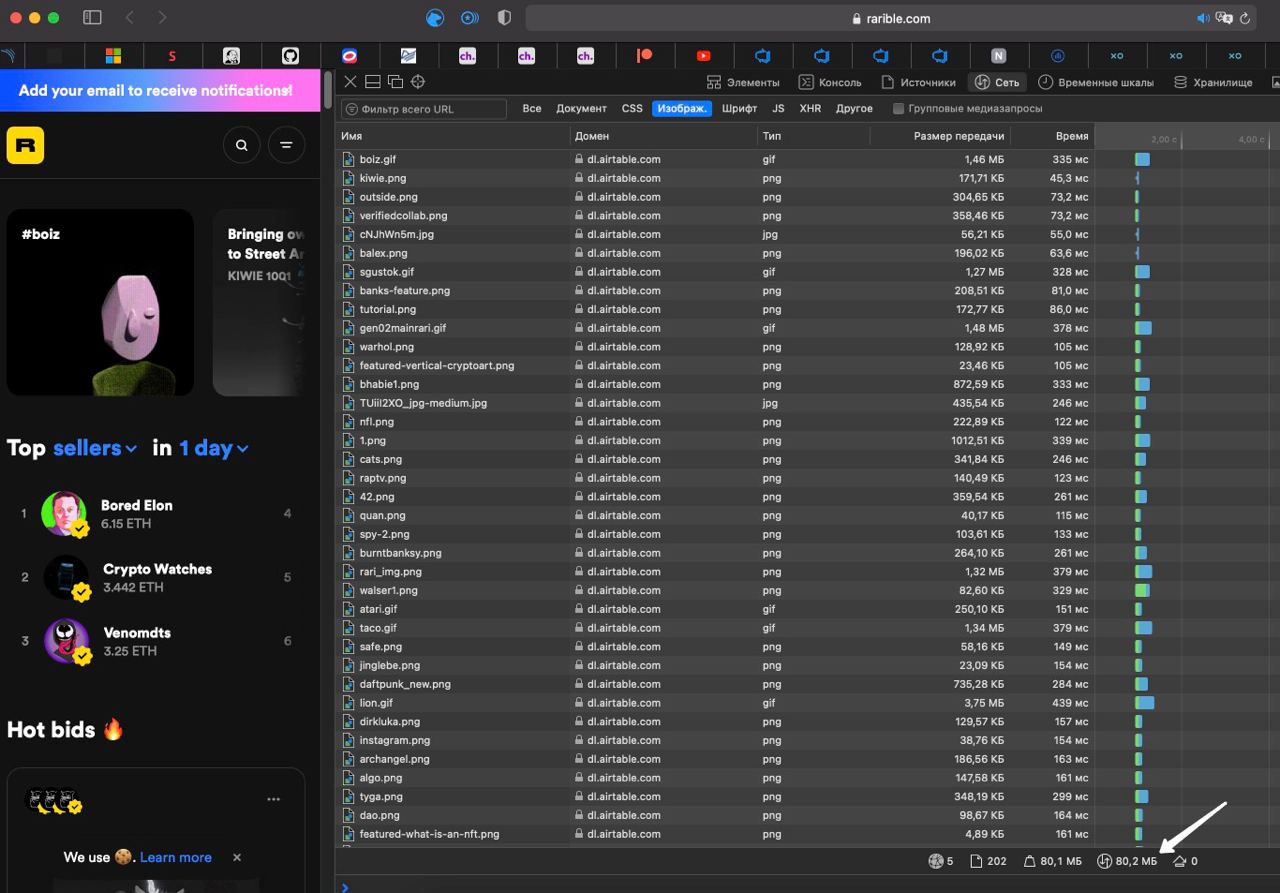The width and height of the screenshot is (1280, 893).
Task: Switch to the Microsoft logo browser tab
Action: tap(113, 56)
